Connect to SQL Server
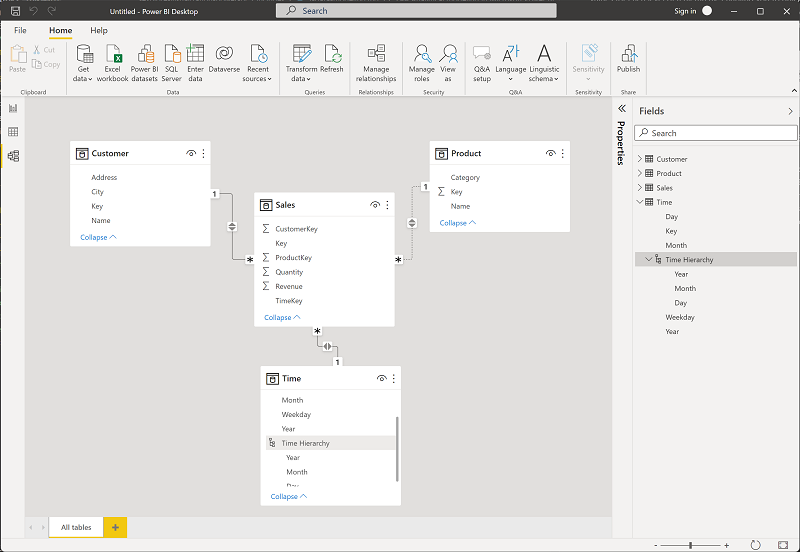 [171, 63]
